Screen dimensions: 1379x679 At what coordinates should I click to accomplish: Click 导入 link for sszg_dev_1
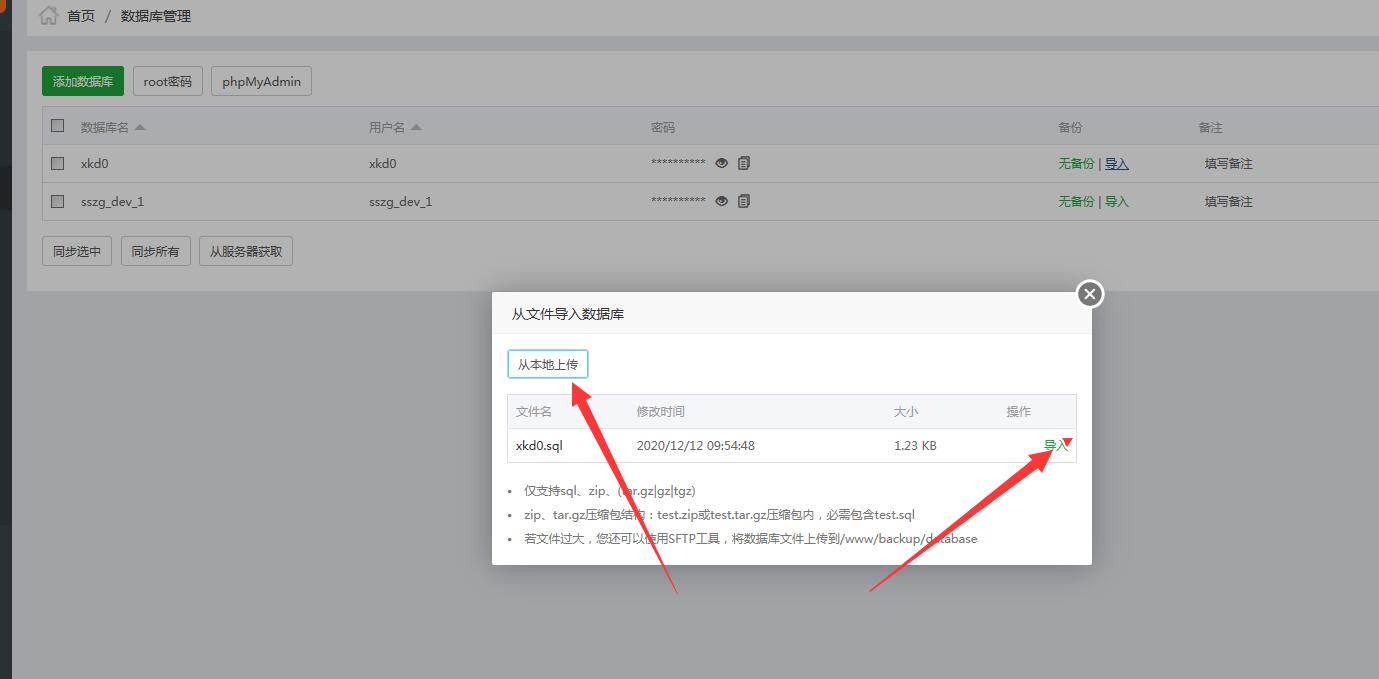1117,202
